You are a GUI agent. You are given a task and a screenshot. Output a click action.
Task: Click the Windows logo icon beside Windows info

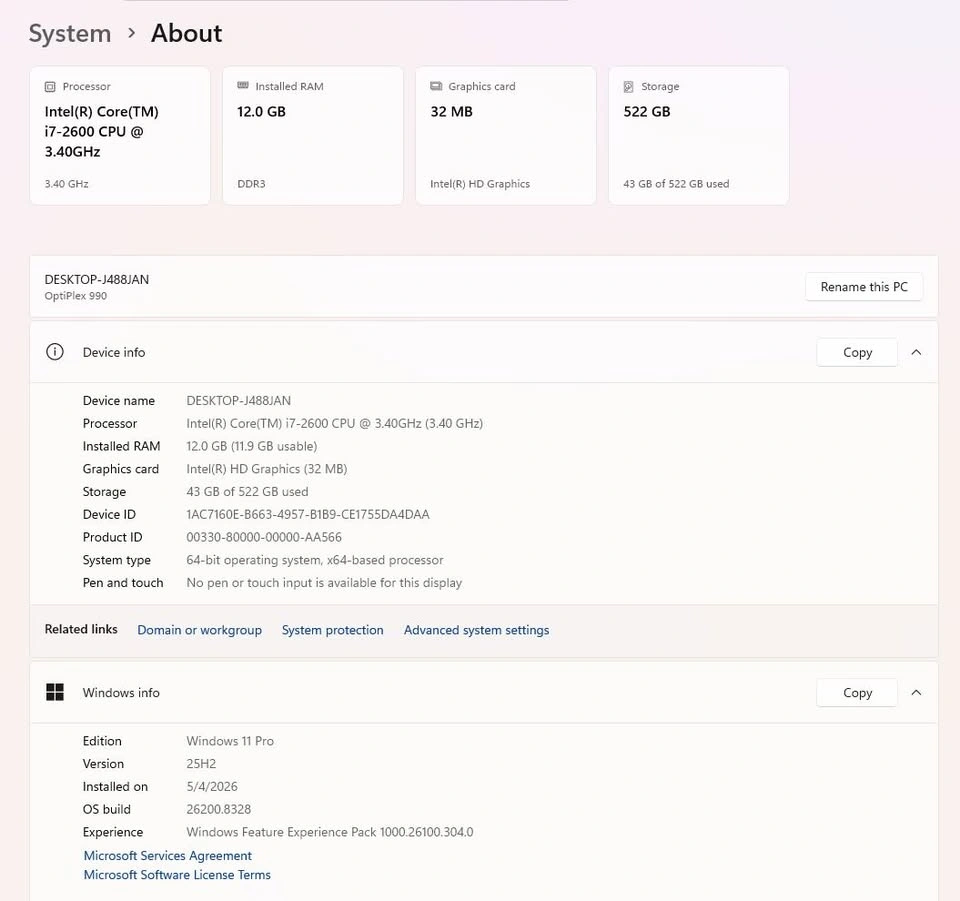click(x=55, y=692)
